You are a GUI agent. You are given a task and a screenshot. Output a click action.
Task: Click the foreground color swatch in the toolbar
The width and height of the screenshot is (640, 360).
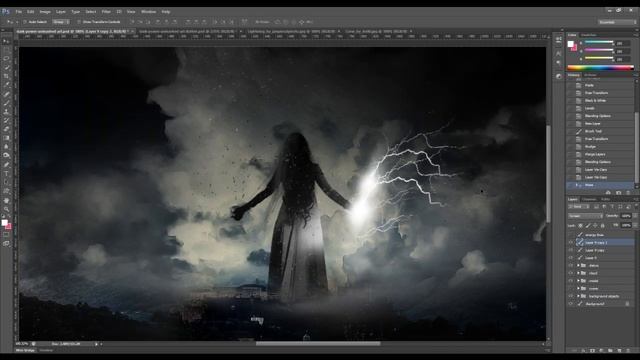[x=4, y=222]
